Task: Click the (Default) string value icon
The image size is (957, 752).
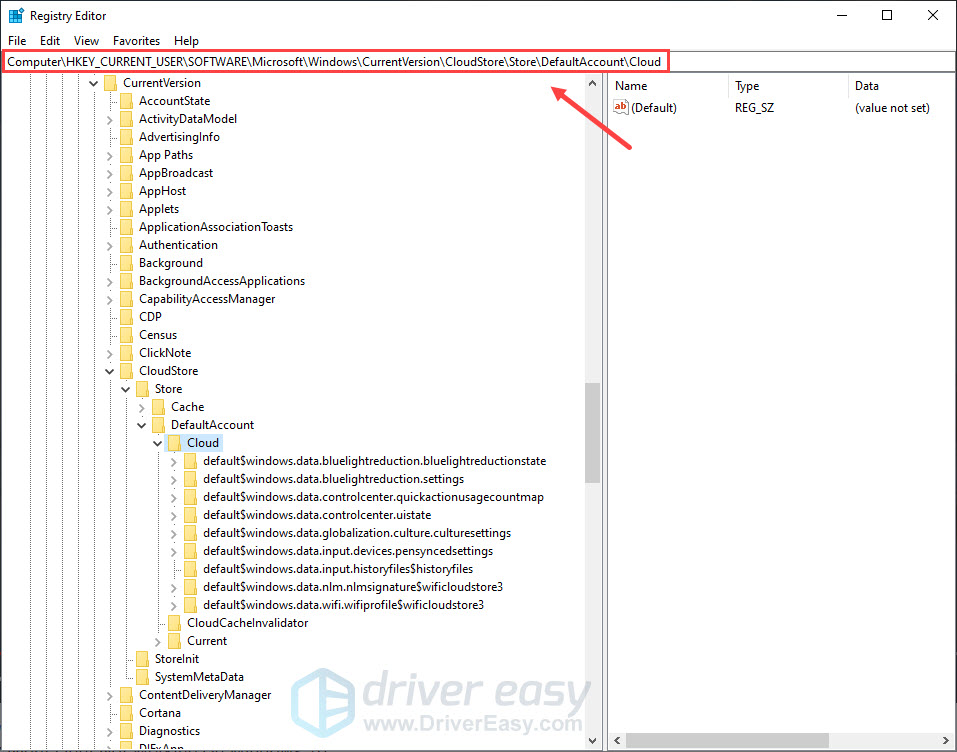Action: [x=621, y=108]
